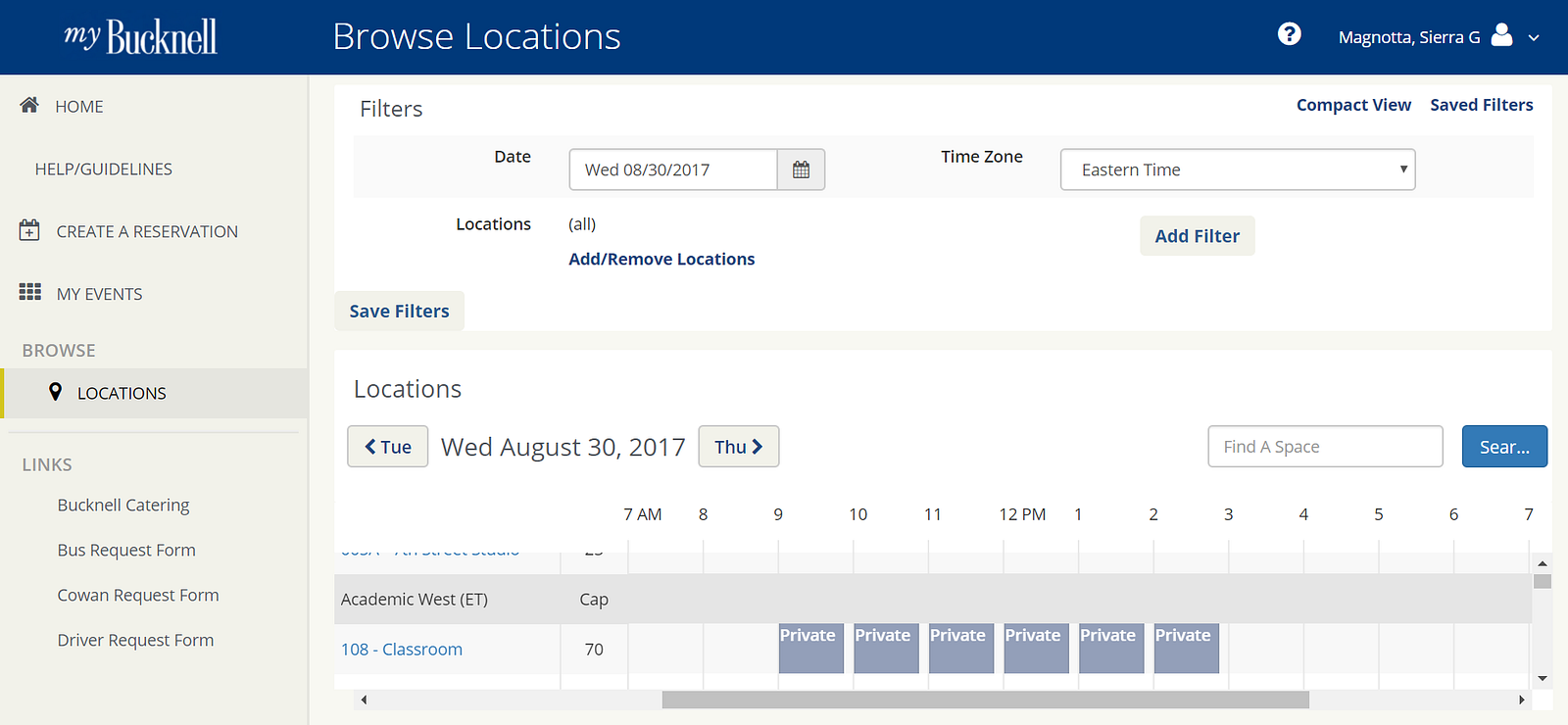1568x725 pixels.
Task: Click the Save Filters button
Action: pyautogui.click(x=399, y=311)
